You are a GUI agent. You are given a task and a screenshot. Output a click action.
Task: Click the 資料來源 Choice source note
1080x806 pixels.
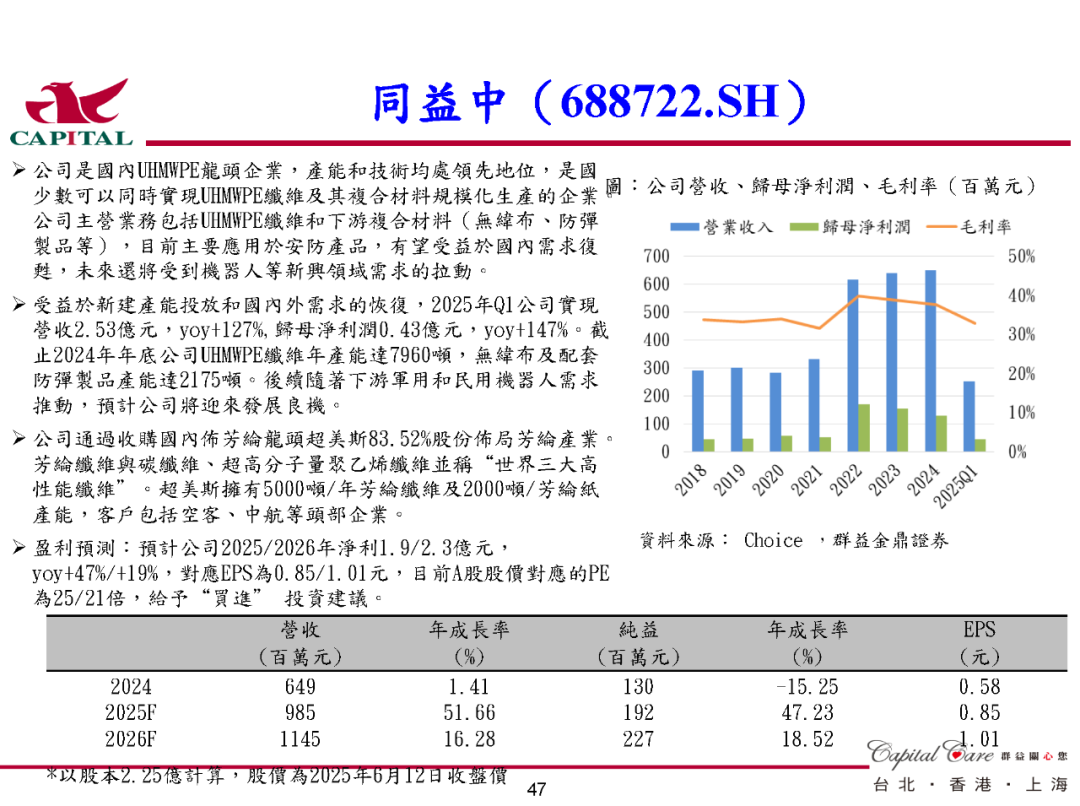tap(793, 541)
